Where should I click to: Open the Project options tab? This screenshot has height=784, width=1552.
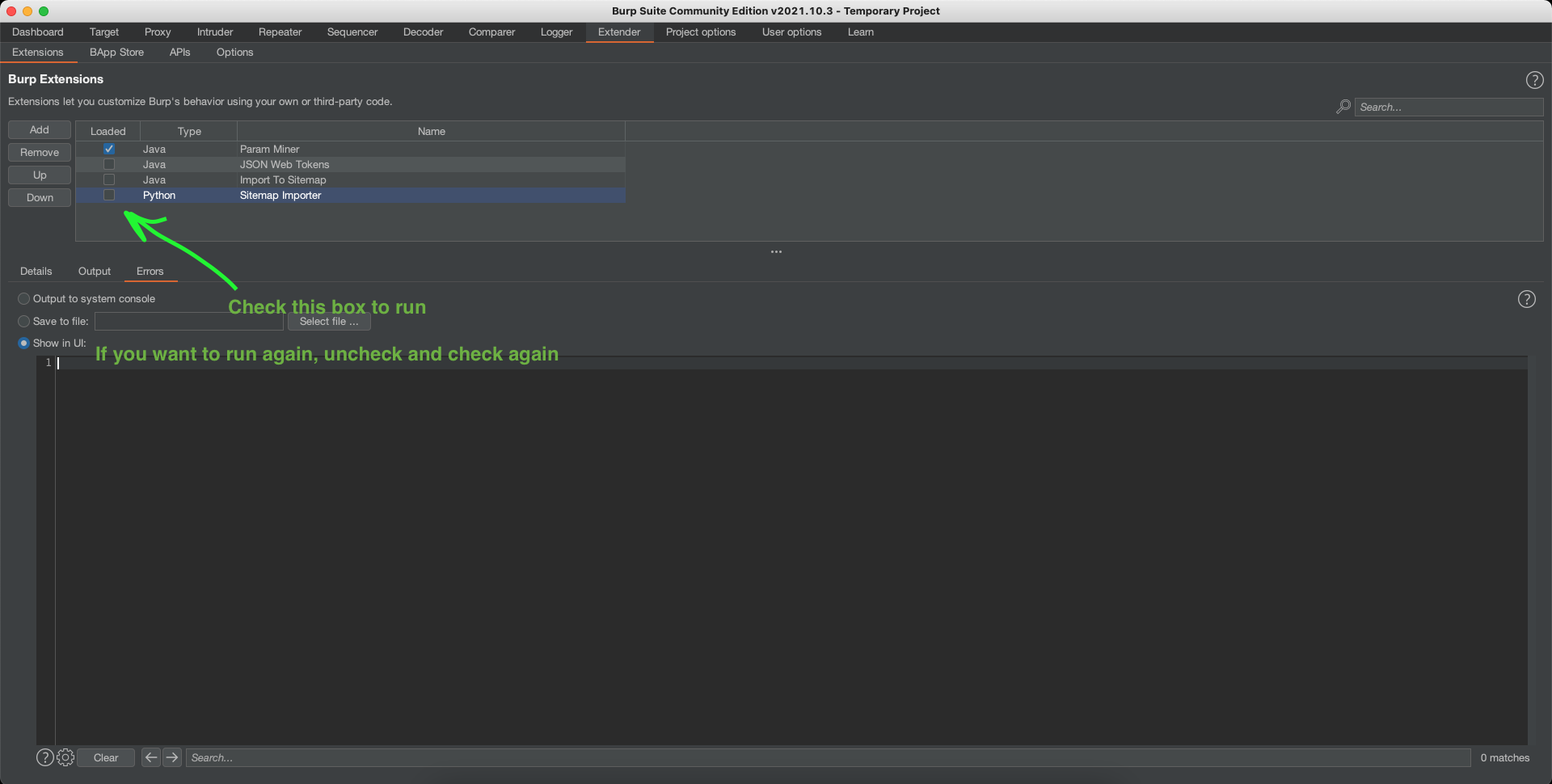point(701,32)
